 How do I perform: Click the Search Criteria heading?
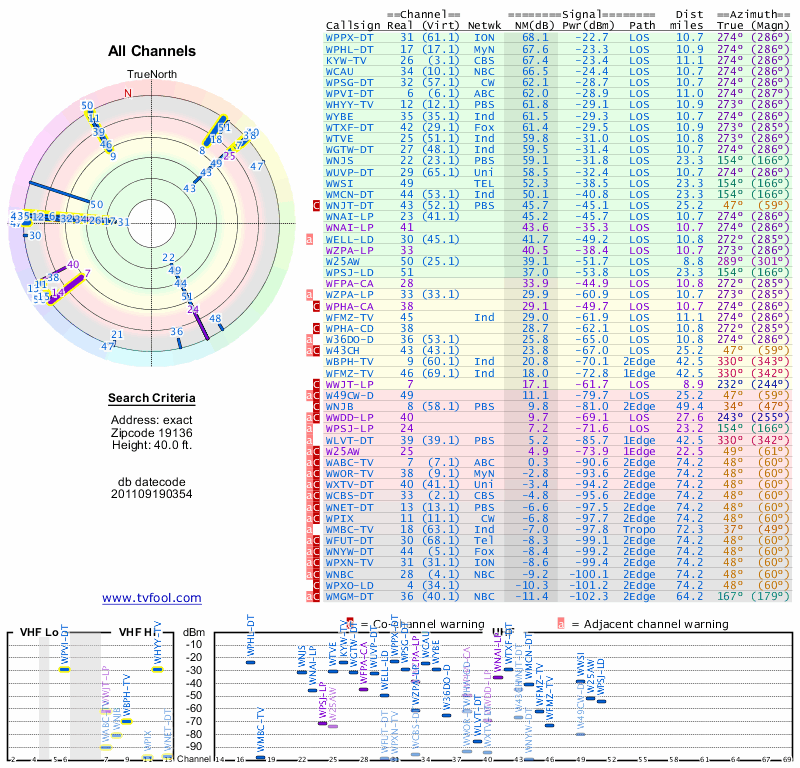coord(152,398)
